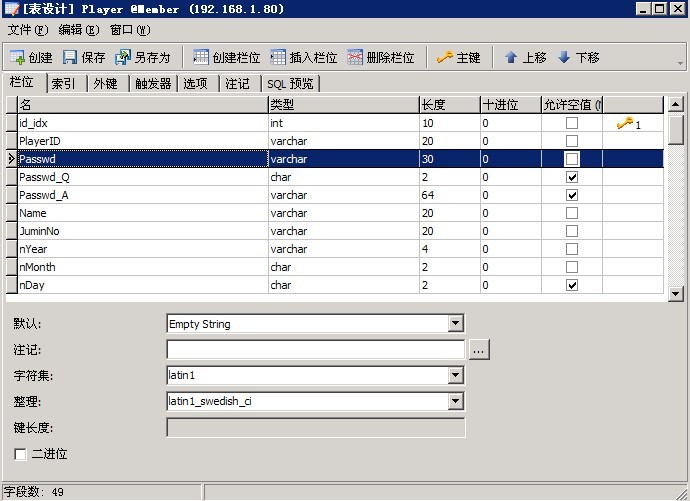Switch to the SQL 预览 tab
The height and width of the screenshot is (501, 690).
click(289, 84)
